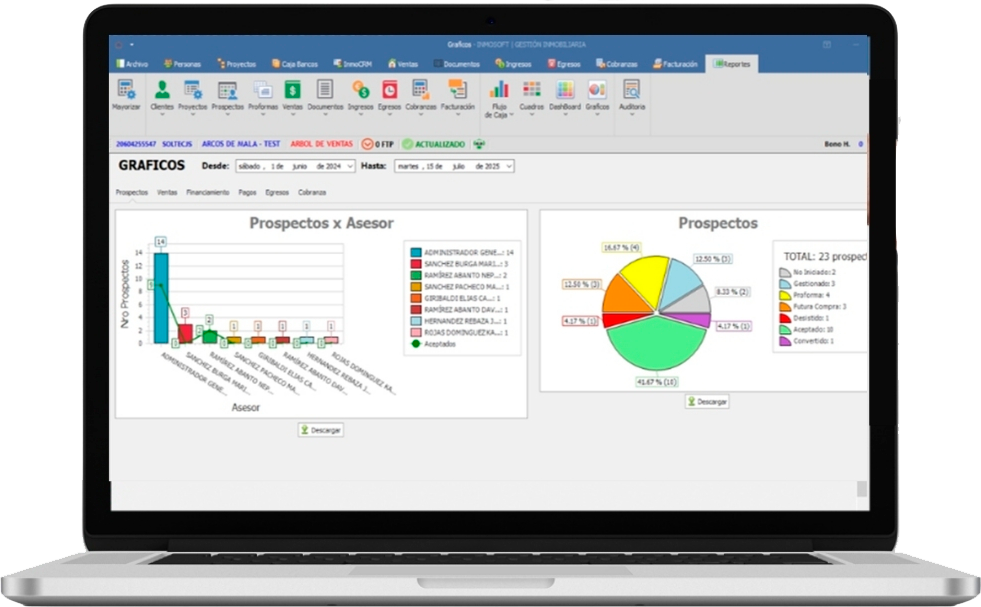Image resolution: width=981 pixels, height=607 pixels.
Task: Click Descargar under the Prospectos pie chart
Action: pyautogui.click(x=707, y=402)
